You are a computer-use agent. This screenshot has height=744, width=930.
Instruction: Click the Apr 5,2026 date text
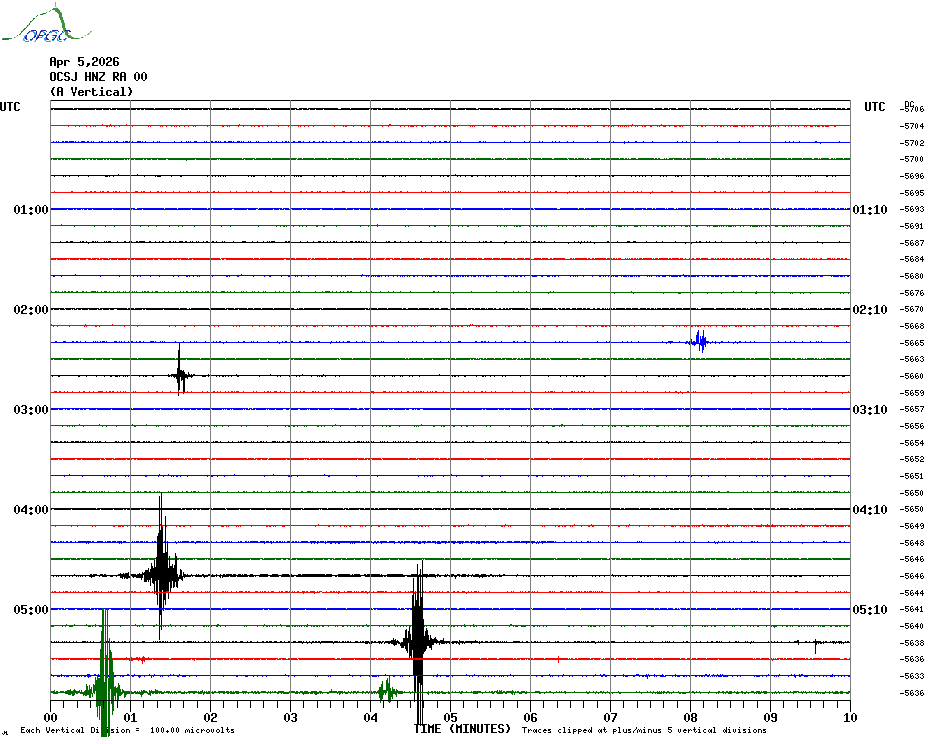(x=84, y=62)
